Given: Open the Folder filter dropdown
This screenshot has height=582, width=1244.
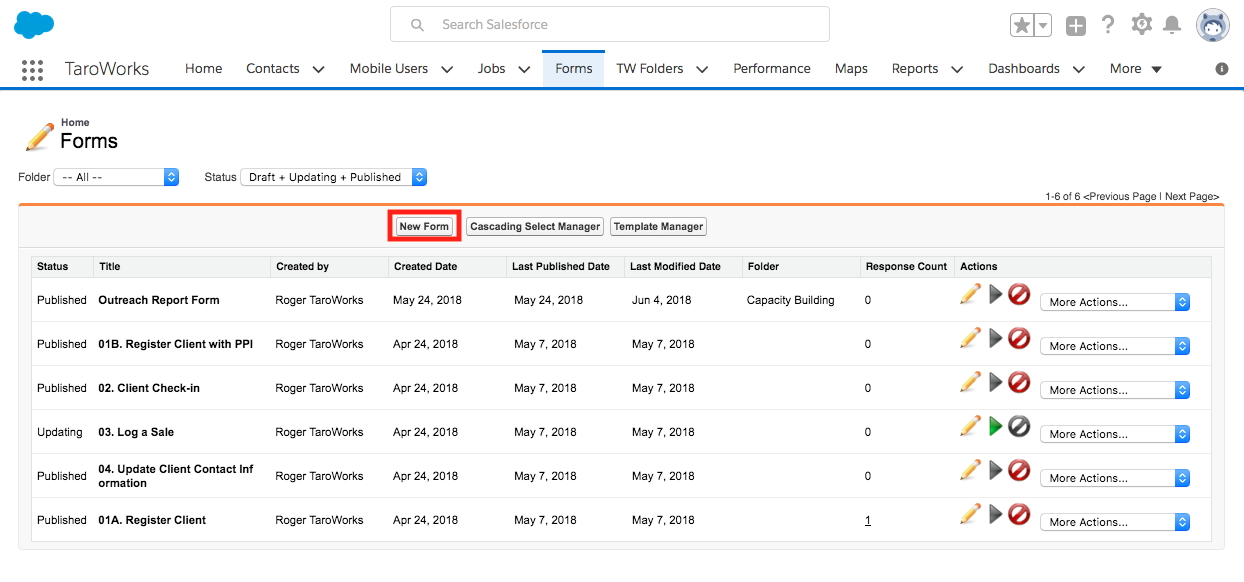Looking at the screenshot, I should (116, 177).
